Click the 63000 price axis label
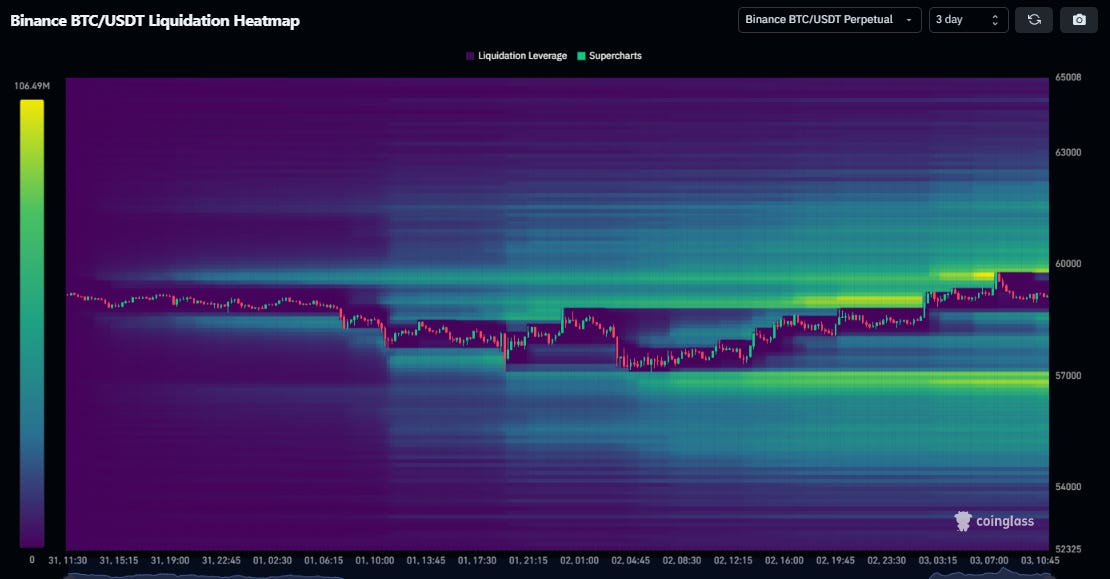 click(x=1068, y=153)
